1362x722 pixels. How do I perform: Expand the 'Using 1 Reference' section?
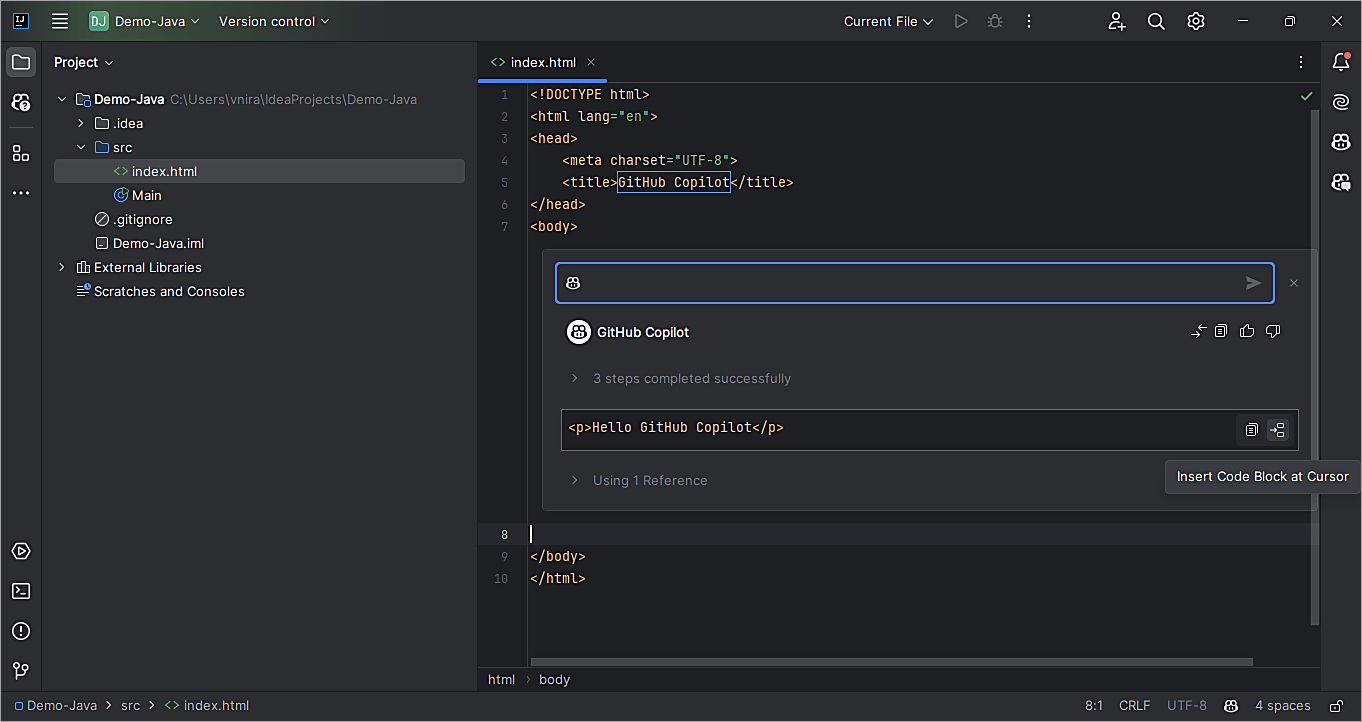pyautogui.click(x=575, y=481)
